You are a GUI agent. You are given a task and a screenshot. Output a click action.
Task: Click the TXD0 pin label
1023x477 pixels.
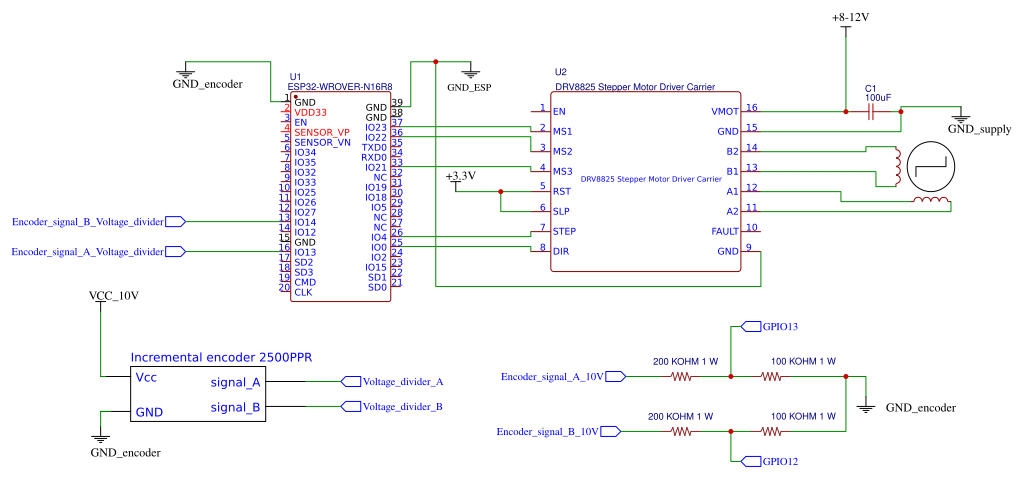[374, 147]
